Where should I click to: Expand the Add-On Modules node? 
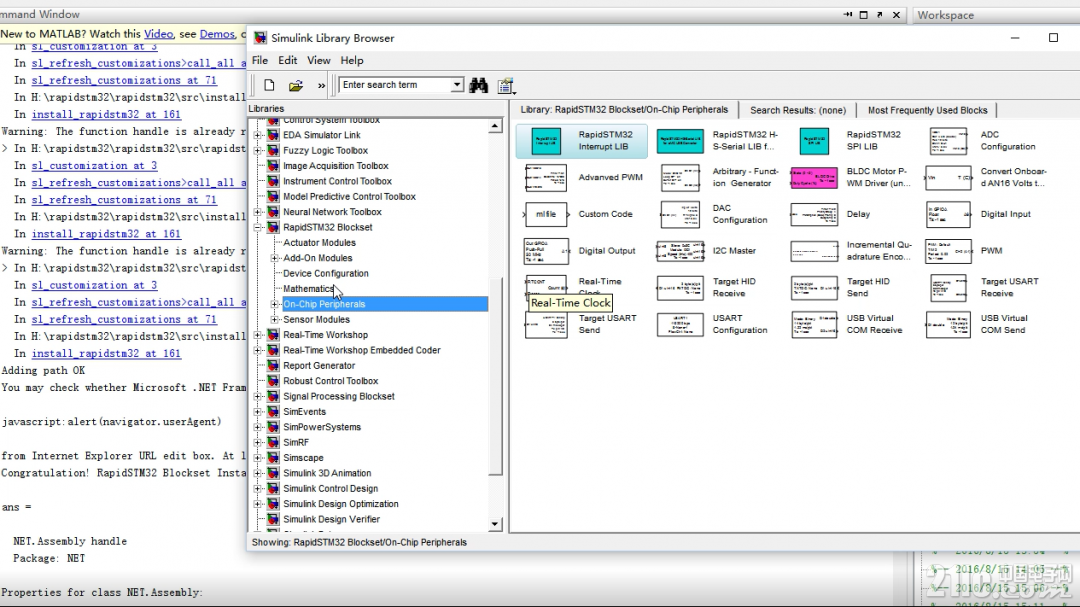[274, 258]
